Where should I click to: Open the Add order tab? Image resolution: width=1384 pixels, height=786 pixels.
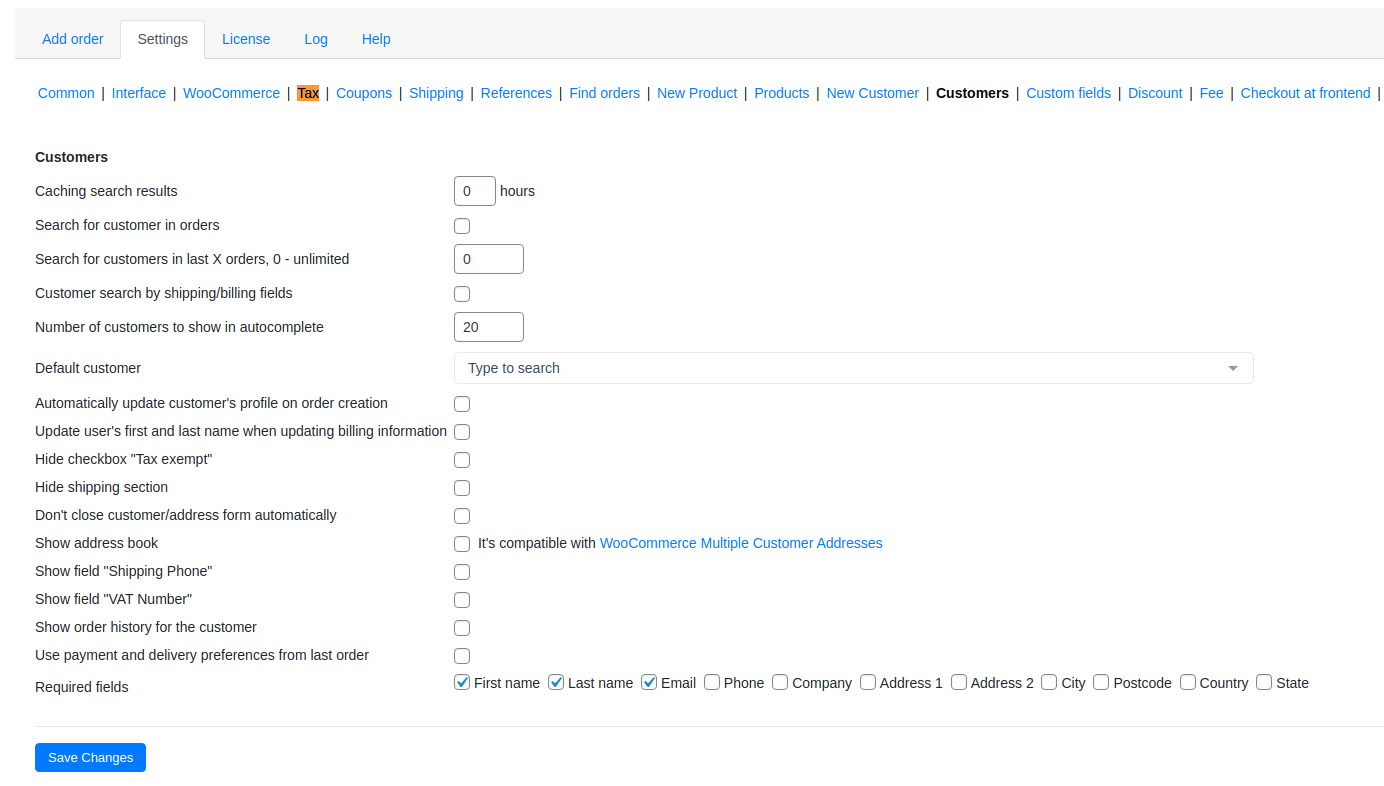(73, 39)
